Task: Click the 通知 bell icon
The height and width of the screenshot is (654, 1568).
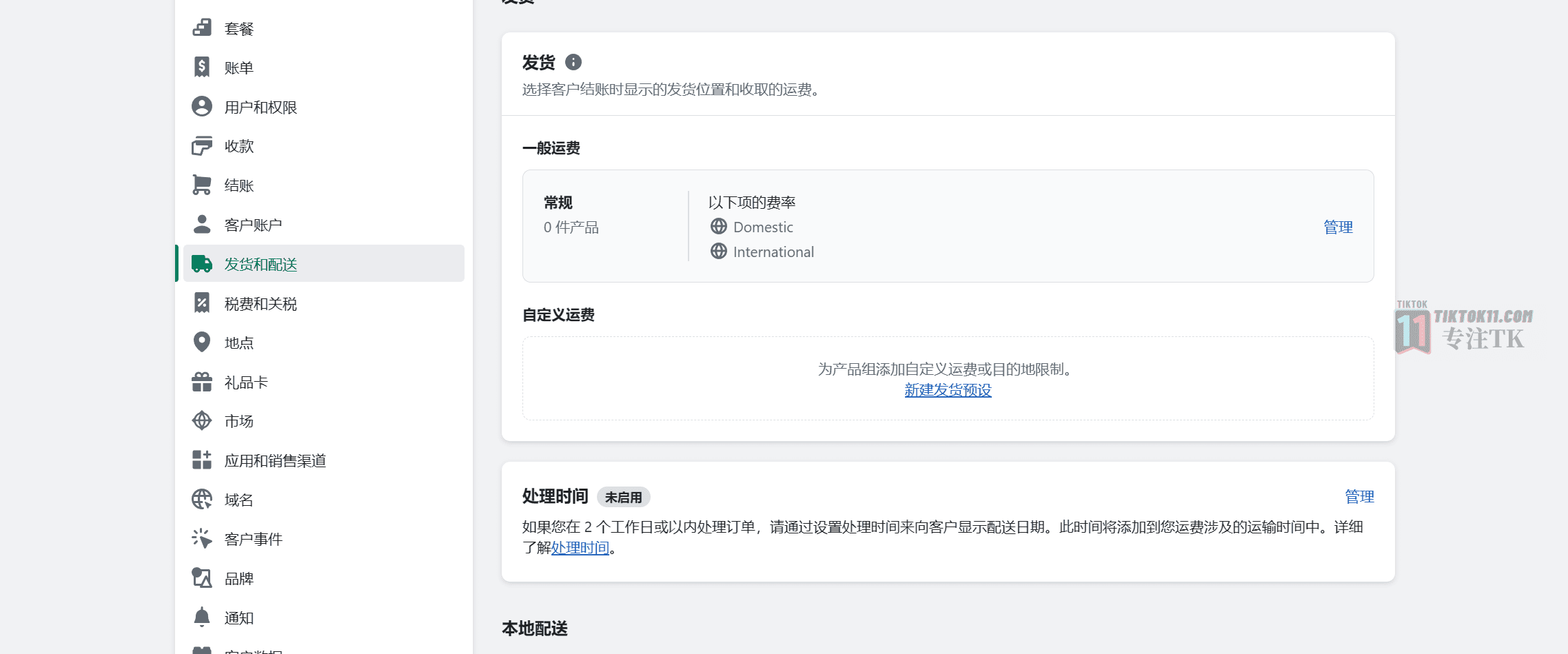Action: tap(202, 617)
